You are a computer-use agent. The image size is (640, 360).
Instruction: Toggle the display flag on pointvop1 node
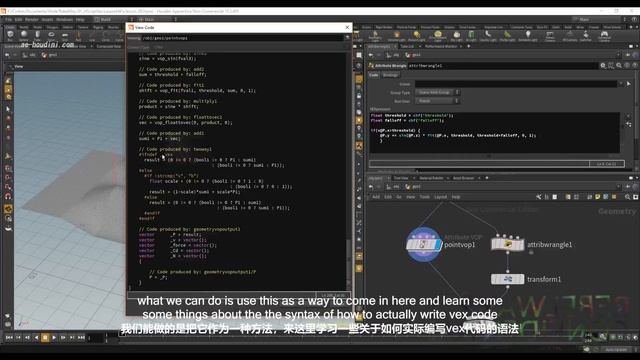438,244
